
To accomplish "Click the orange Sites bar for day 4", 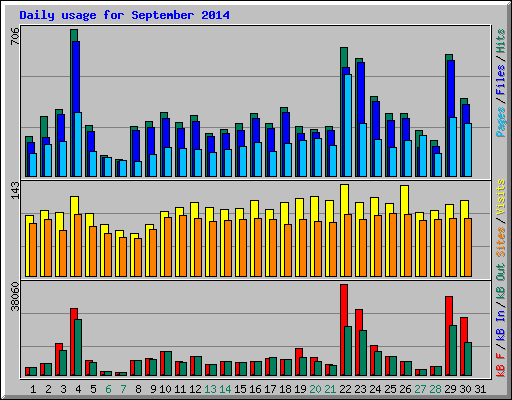I will [78, 245].
